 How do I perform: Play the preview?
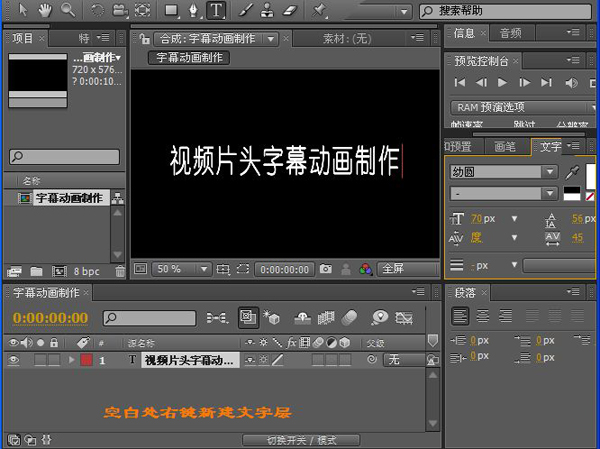502,83
